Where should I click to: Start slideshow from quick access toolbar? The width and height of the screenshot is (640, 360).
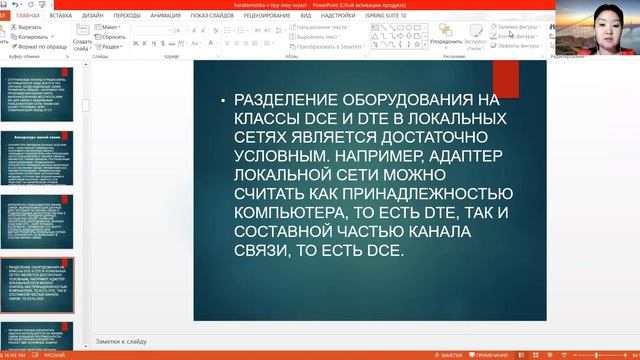[42, 4]
